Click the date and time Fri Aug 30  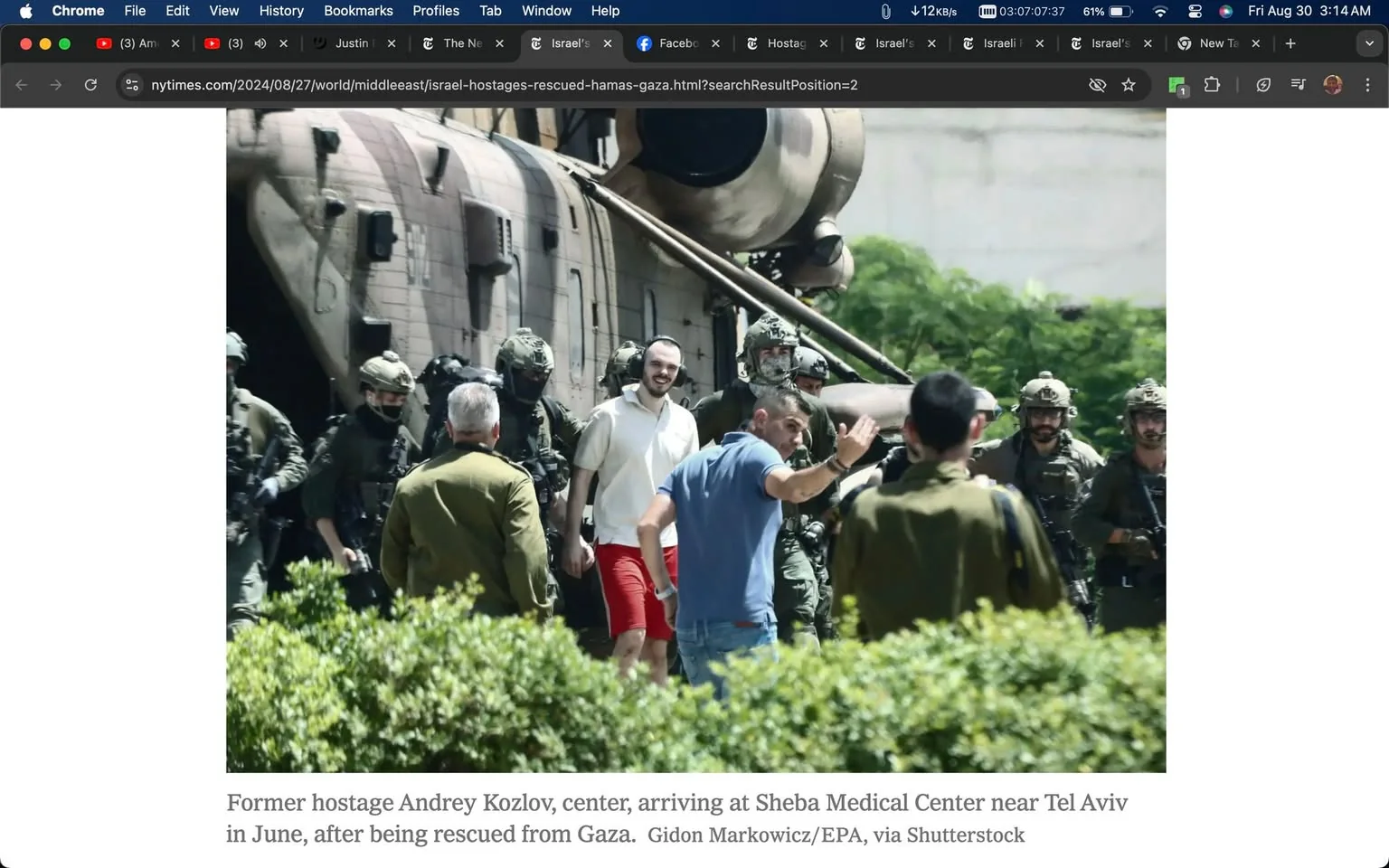coord(1309,11)
